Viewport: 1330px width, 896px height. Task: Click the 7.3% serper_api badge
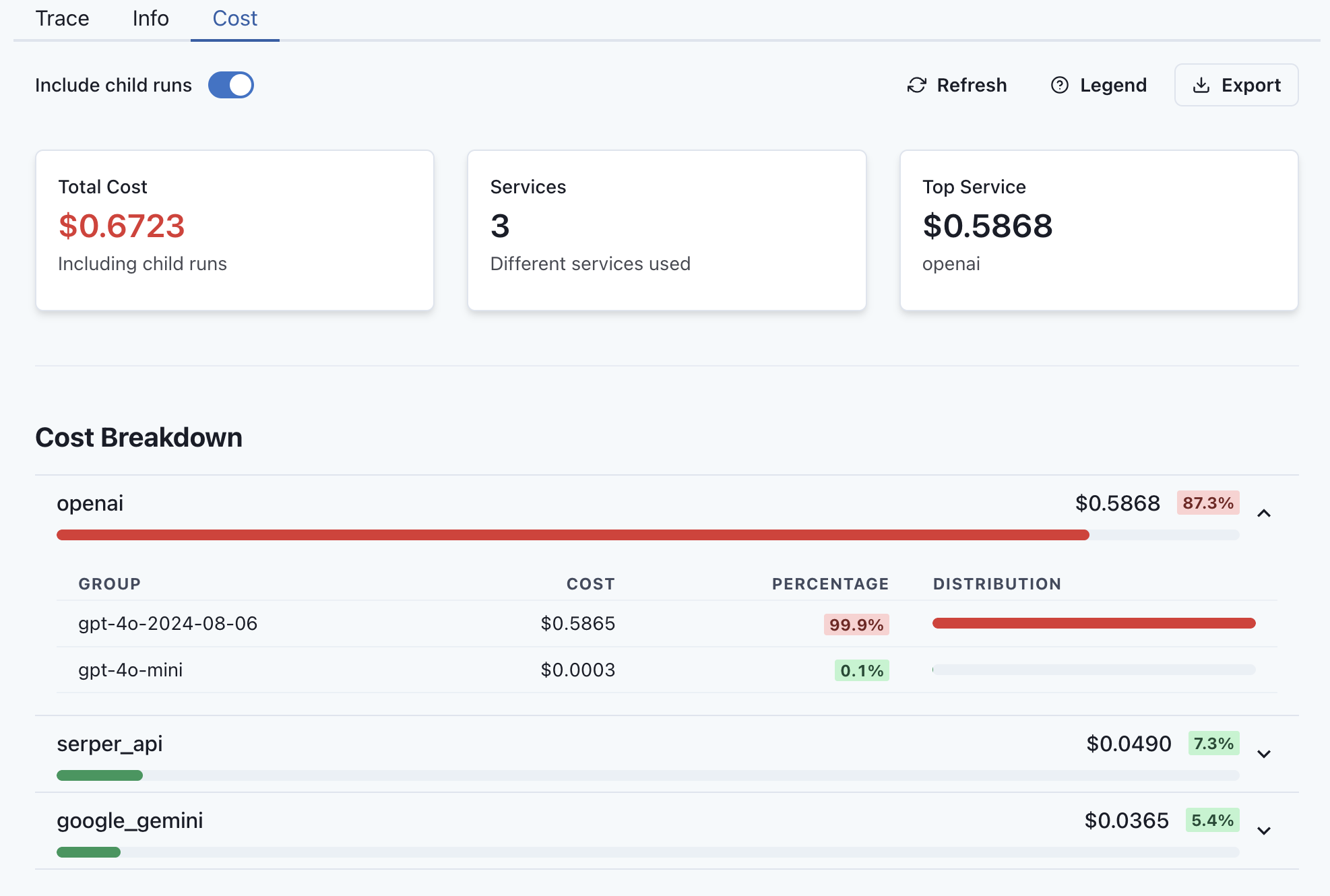(x=1213, y=743)
